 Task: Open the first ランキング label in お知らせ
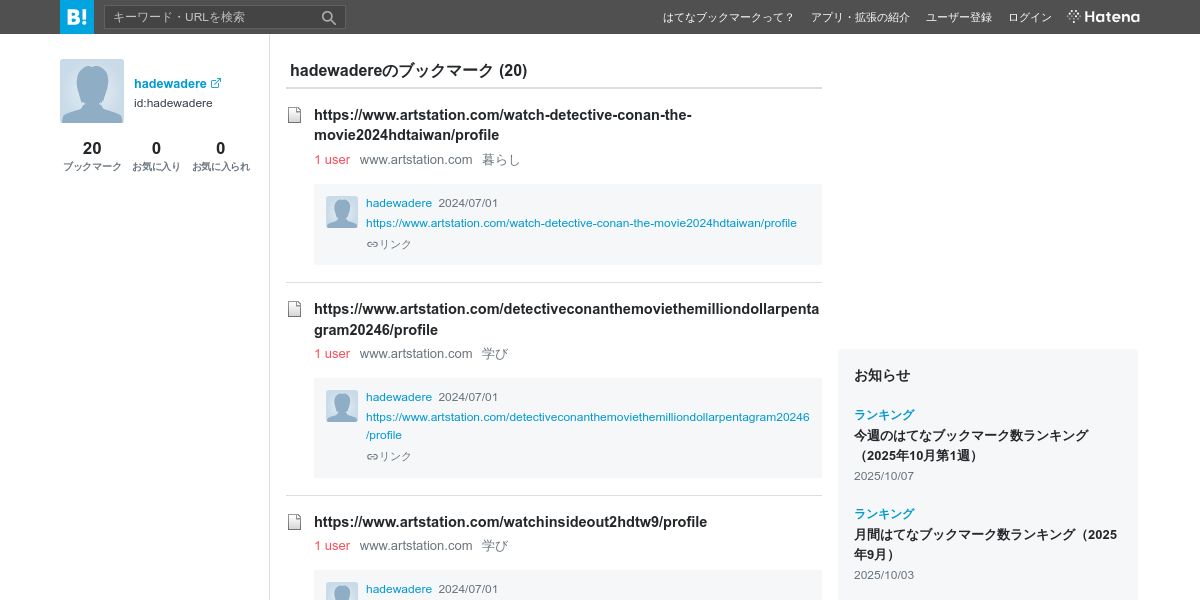point(884,414)
